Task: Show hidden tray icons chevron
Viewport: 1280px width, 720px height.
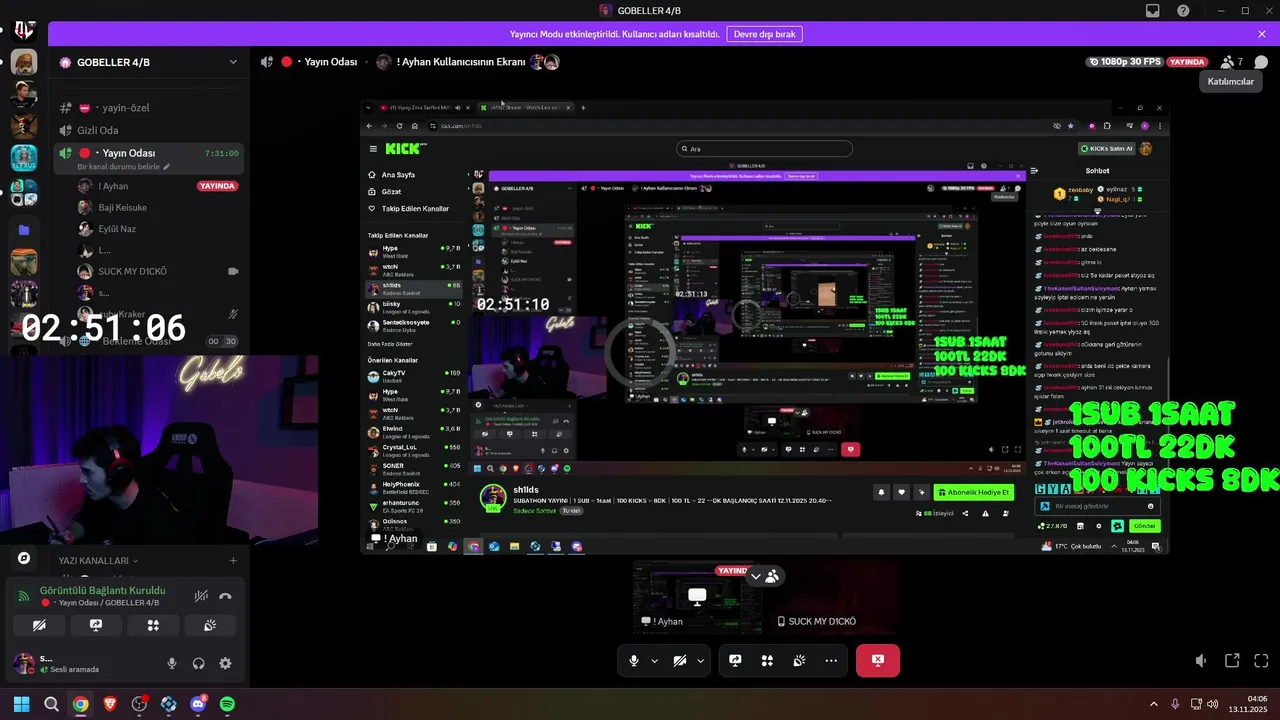Action: (1153, 704)
